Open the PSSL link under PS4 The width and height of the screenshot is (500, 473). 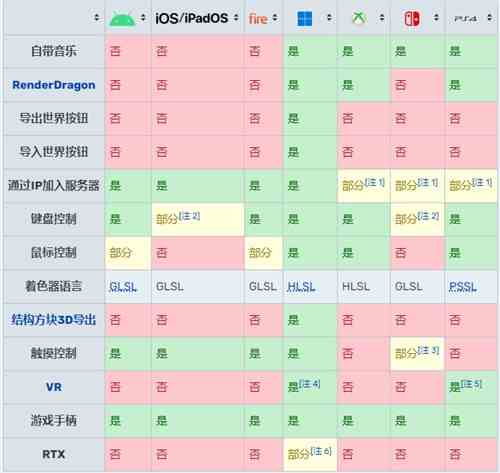click(x=463, y=287)
